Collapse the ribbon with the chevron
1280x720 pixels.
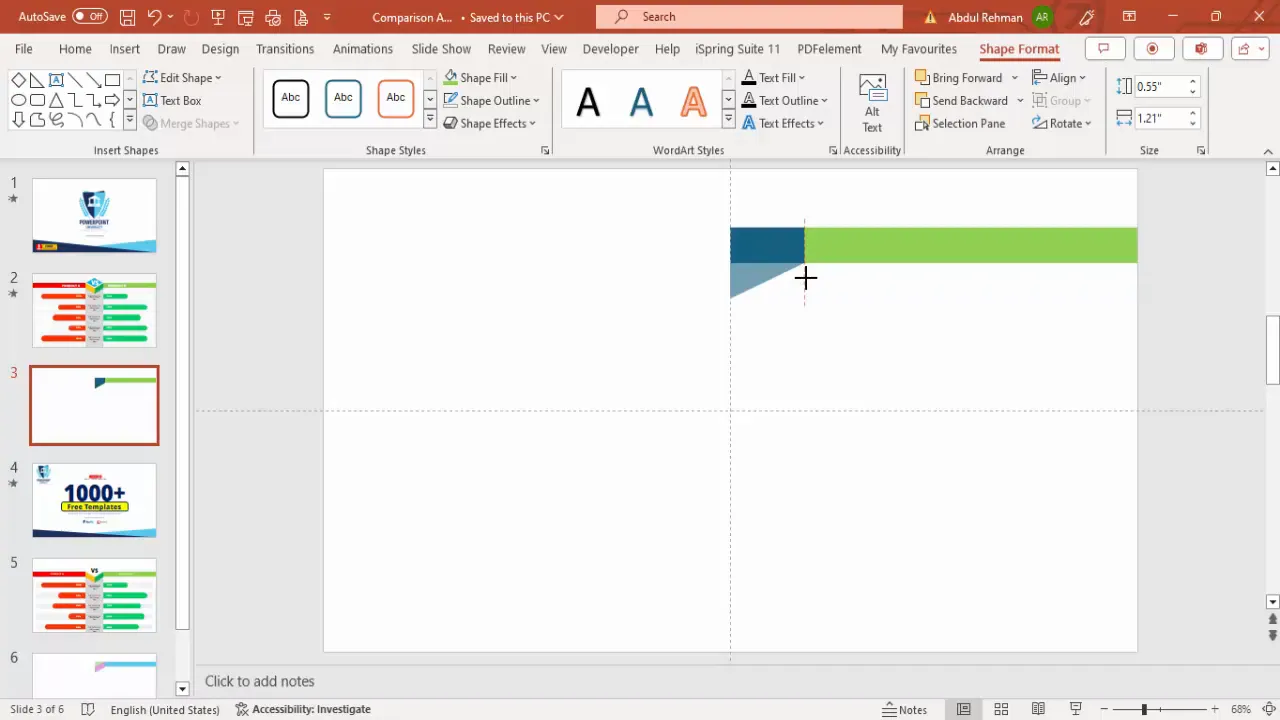(x=1269, y=151)
